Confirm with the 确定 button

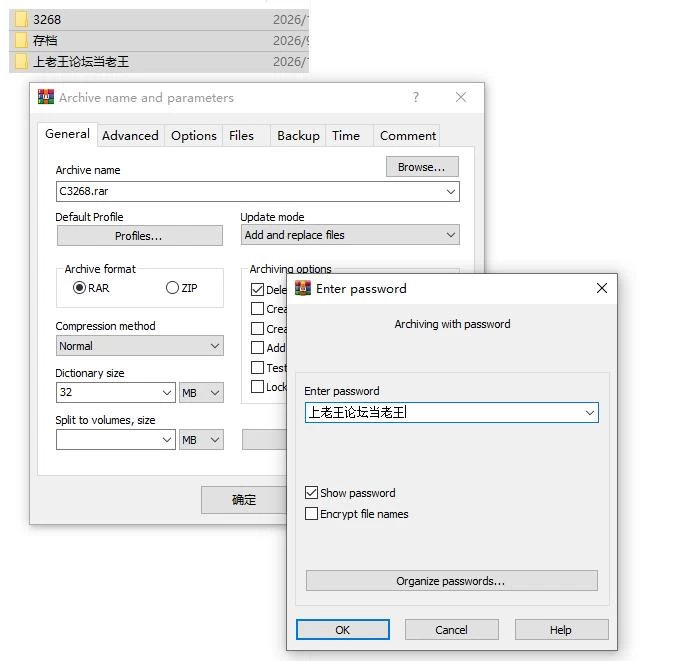[244, 500]
